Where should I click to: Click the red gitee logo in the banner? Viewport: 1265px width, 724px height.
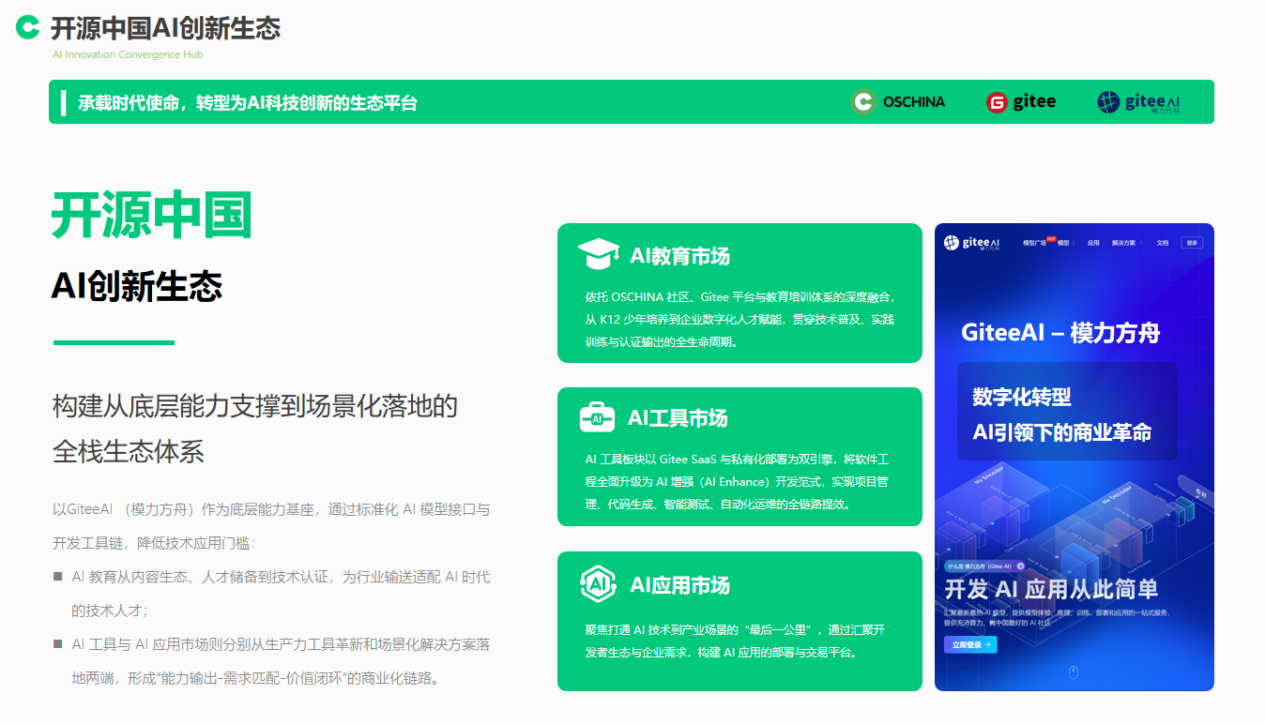(x=1020, y=102)
